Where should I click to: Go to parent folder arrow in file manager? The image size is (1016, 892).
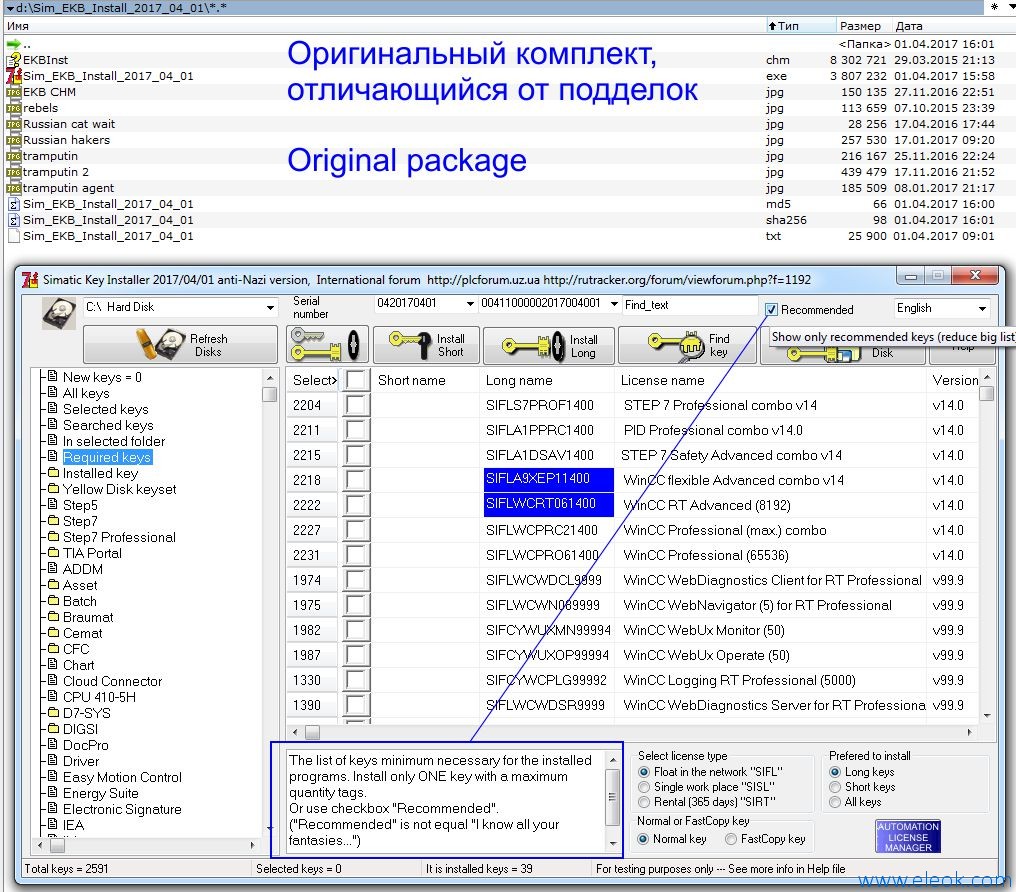click(15, 44)
